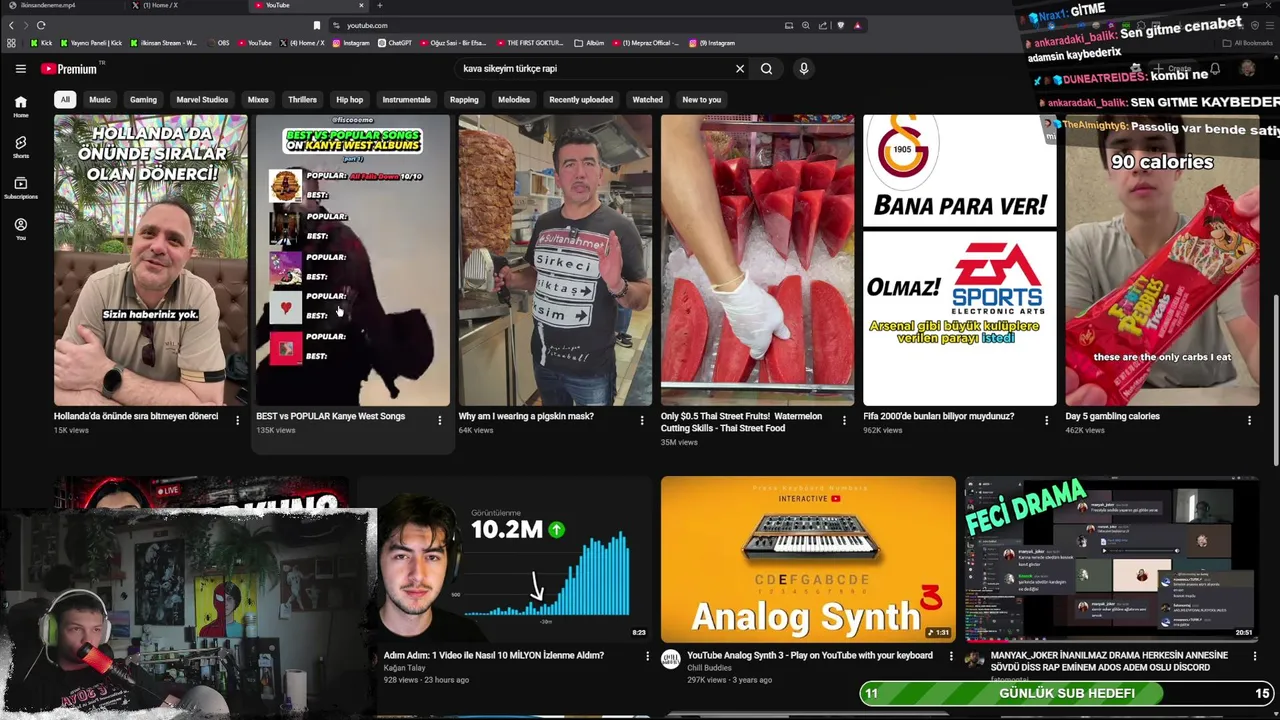Open the OBS bookmark

(217, 43)
